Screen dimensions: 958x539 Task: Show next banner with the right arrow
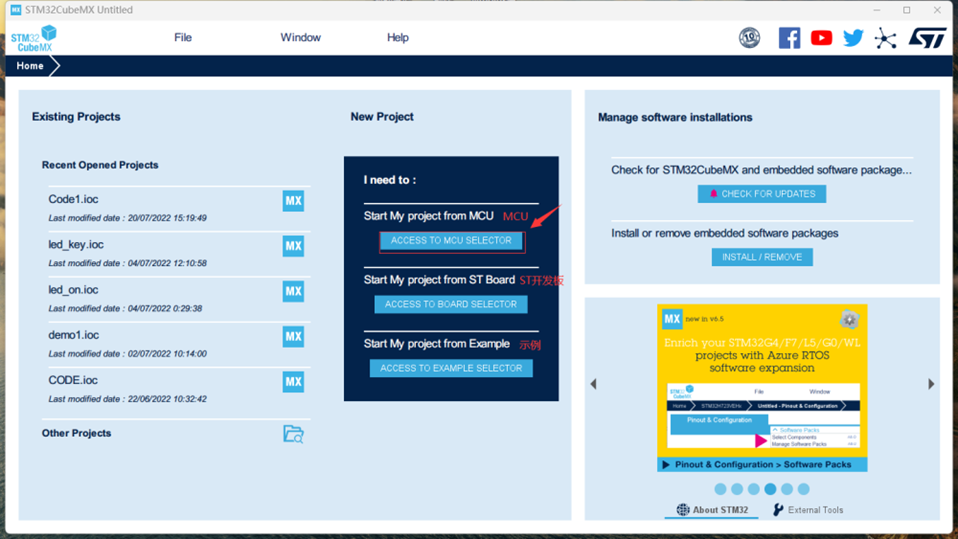tap(931, 384)
